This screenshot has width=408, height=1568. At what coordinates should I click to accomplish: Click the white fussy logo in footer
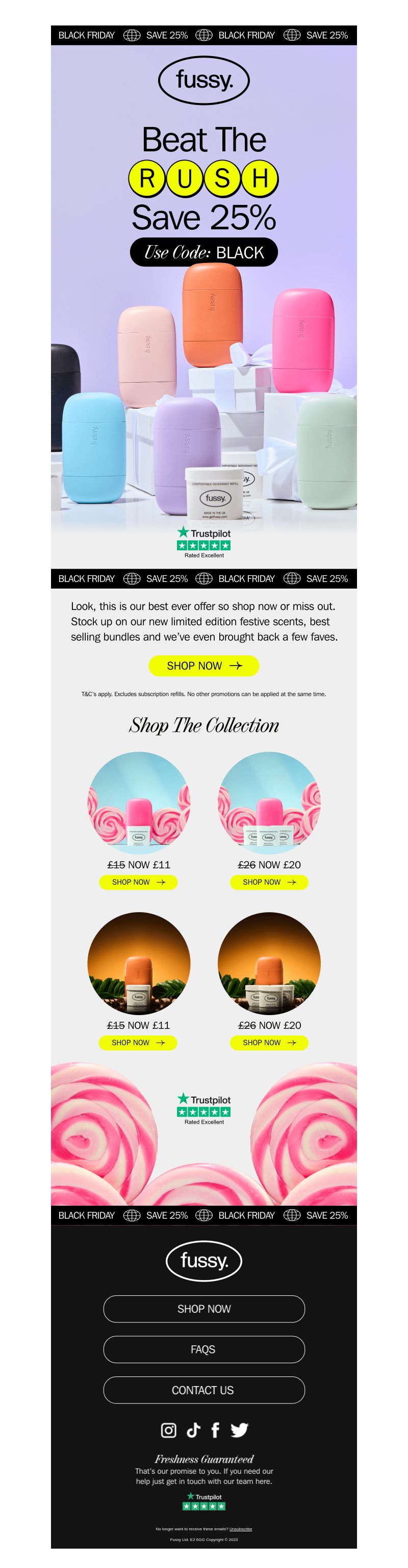click(204, 1261)
